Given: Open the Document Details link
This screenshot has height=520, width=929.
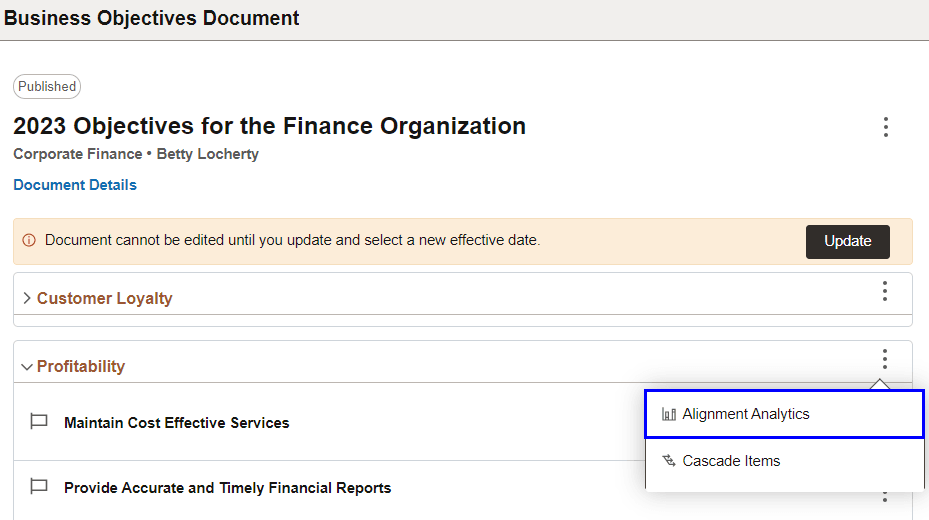Looking at the screenshot, I should 75,185.
